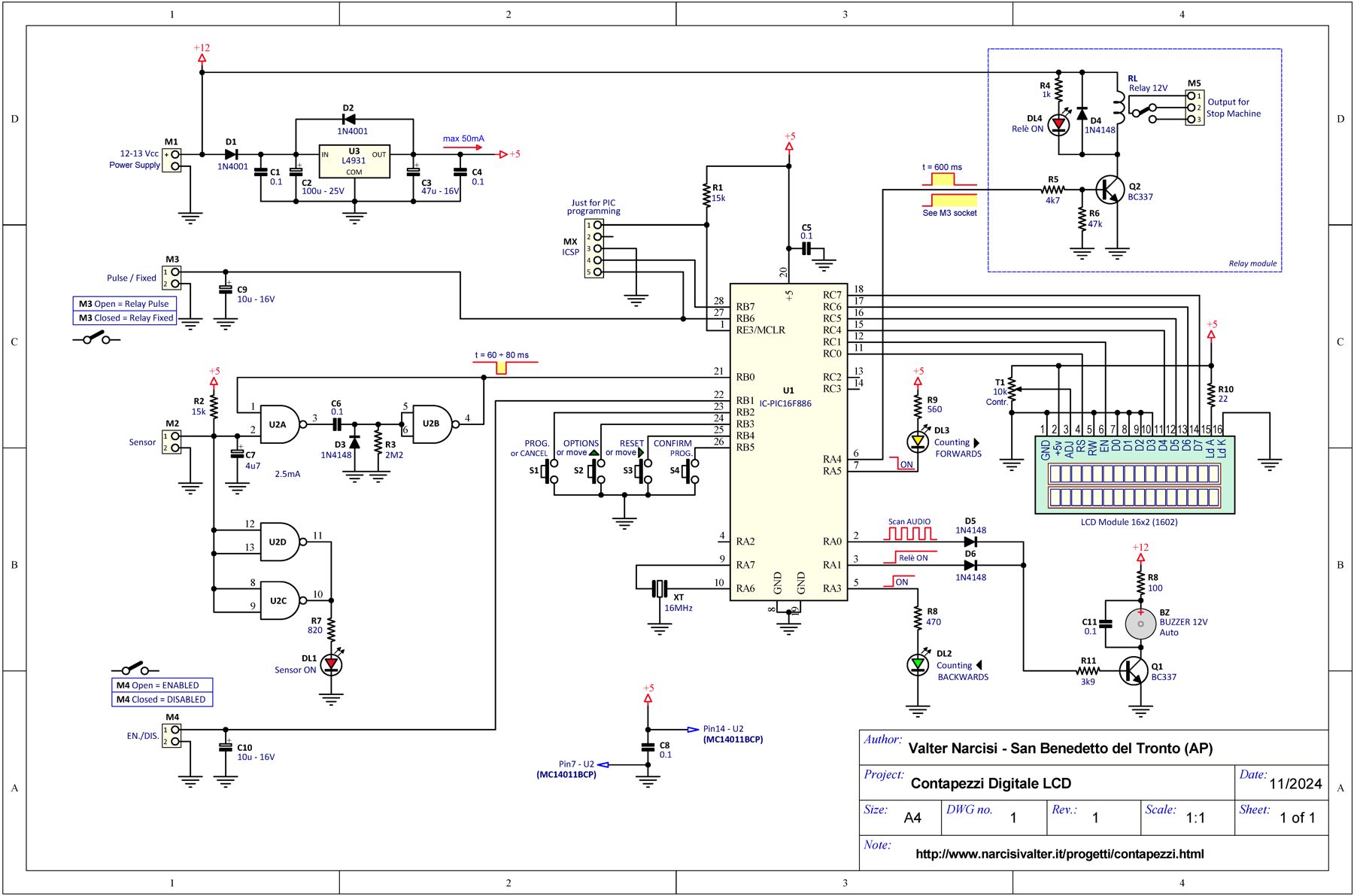Click the DL4 Relè ON LED
This screenshot has width=1354, height=896.
pos(1059,123)
